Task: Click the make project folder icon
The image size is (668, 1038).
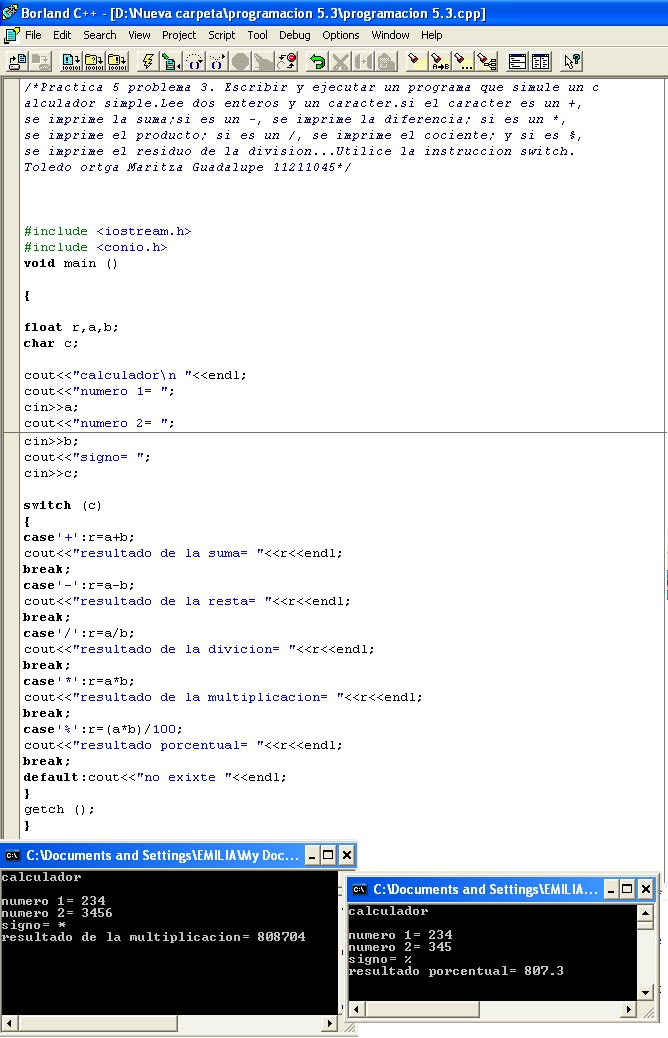Action: [x=94, y=62]
